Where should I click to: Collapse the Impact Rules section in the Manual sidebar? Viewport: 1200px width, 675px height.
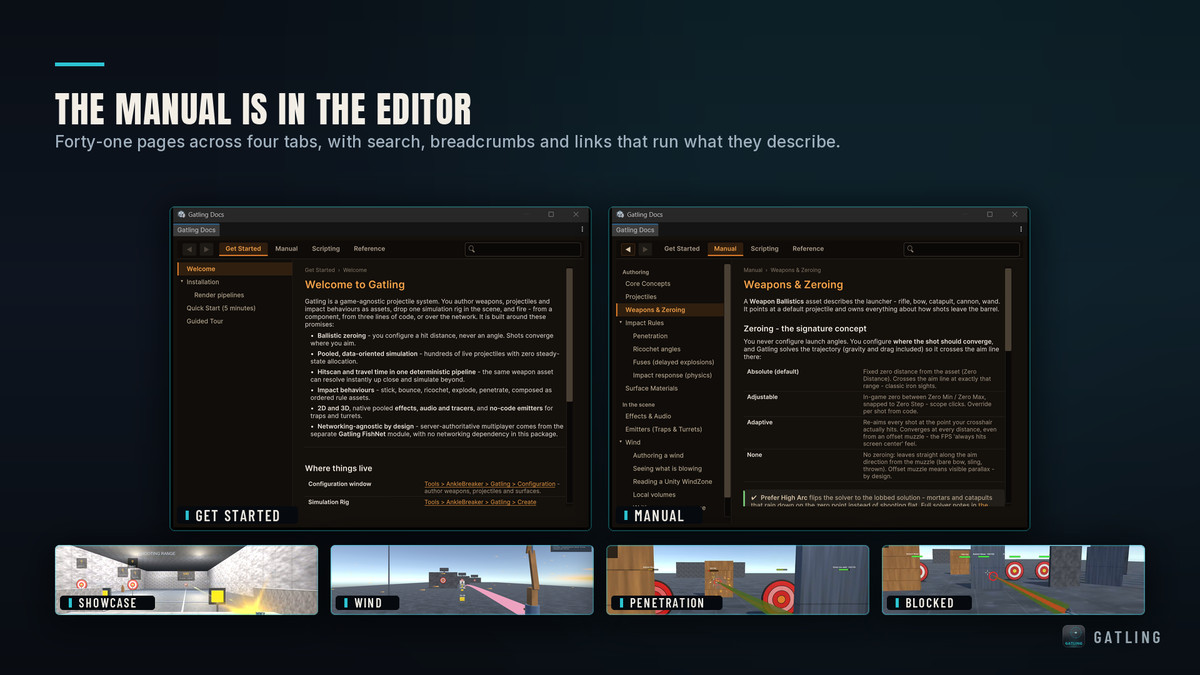621,323
